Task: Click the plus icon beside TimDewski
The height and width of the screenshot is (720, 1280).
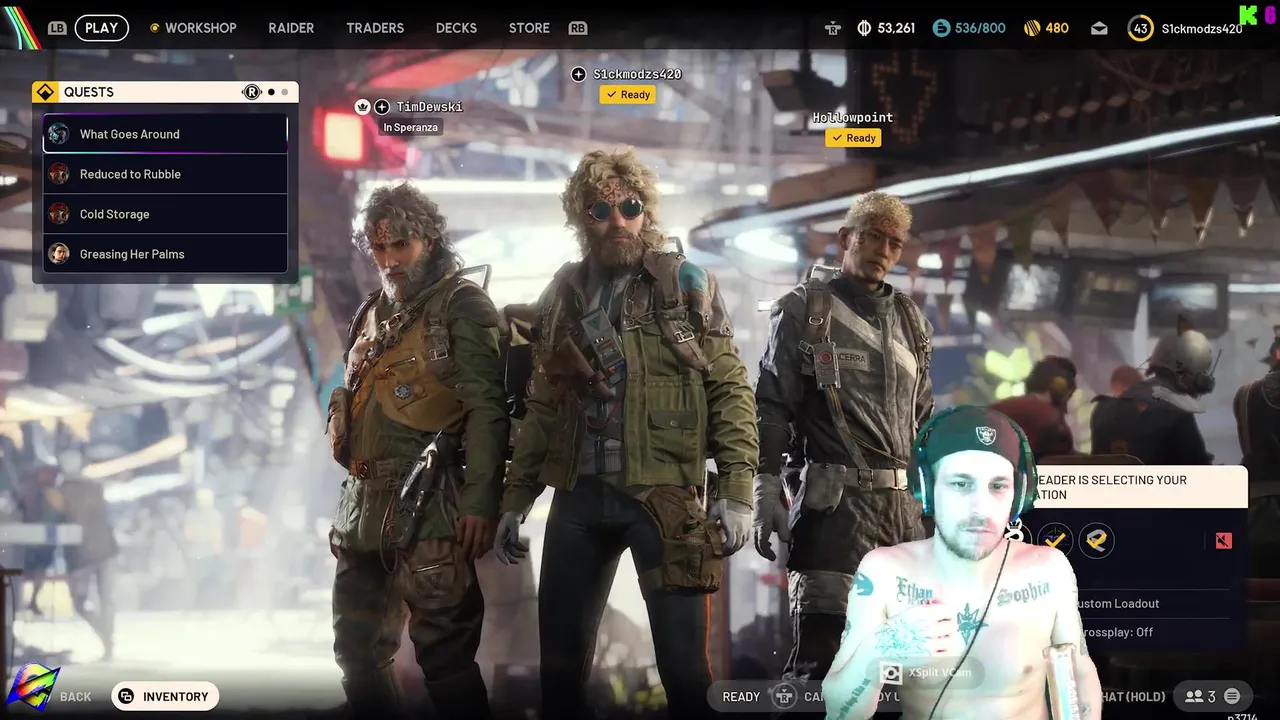Action: point(382,107)
